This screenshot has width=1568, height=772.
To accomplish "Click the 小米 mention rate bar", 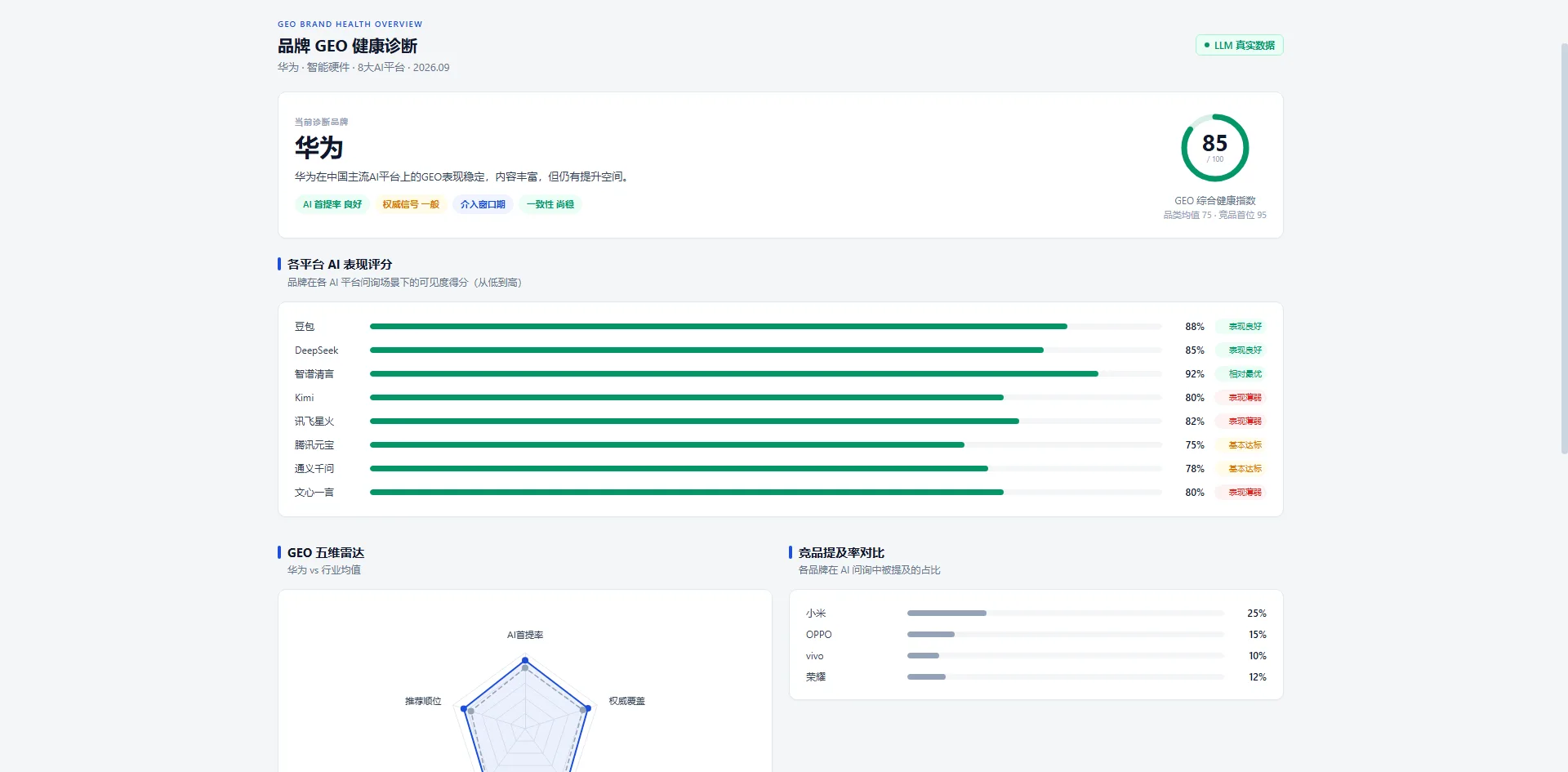I will coord(1066,614).
